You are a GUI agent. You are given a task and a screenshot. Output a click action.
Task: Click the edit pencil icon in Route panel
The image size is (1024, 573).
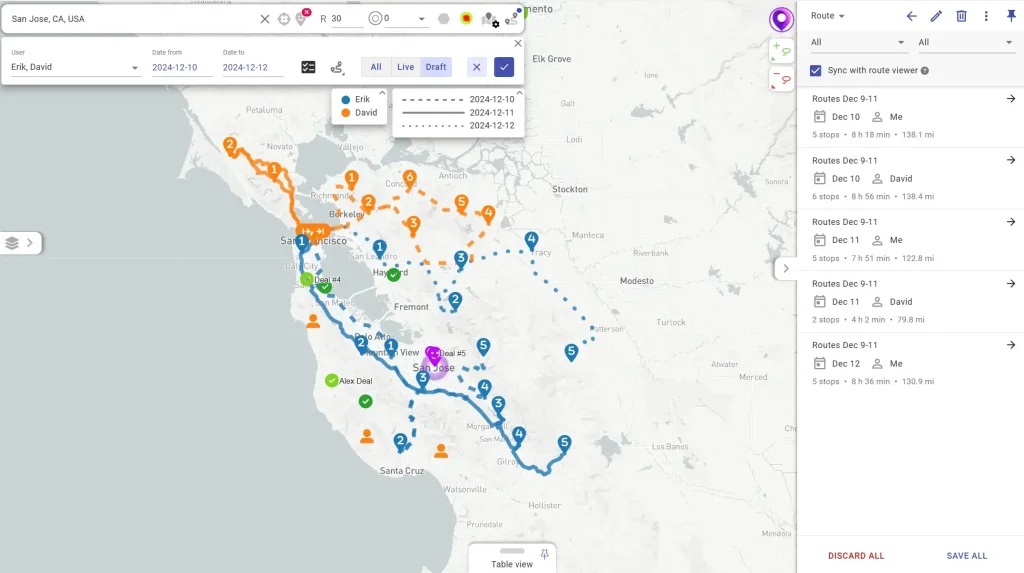pos(936,16)
